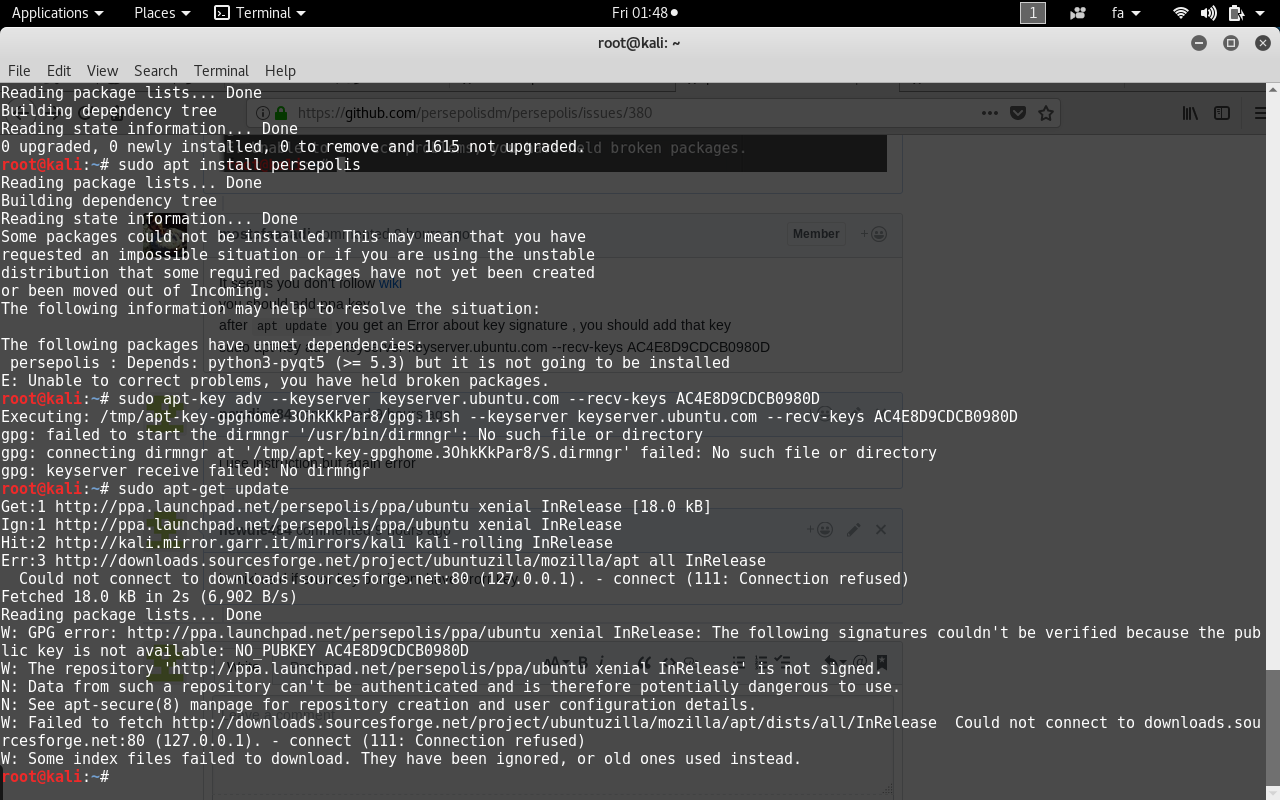Add reaction beside the Member badge
Image resolution: width=1280 pixels, height=800 pixels.
874,234
